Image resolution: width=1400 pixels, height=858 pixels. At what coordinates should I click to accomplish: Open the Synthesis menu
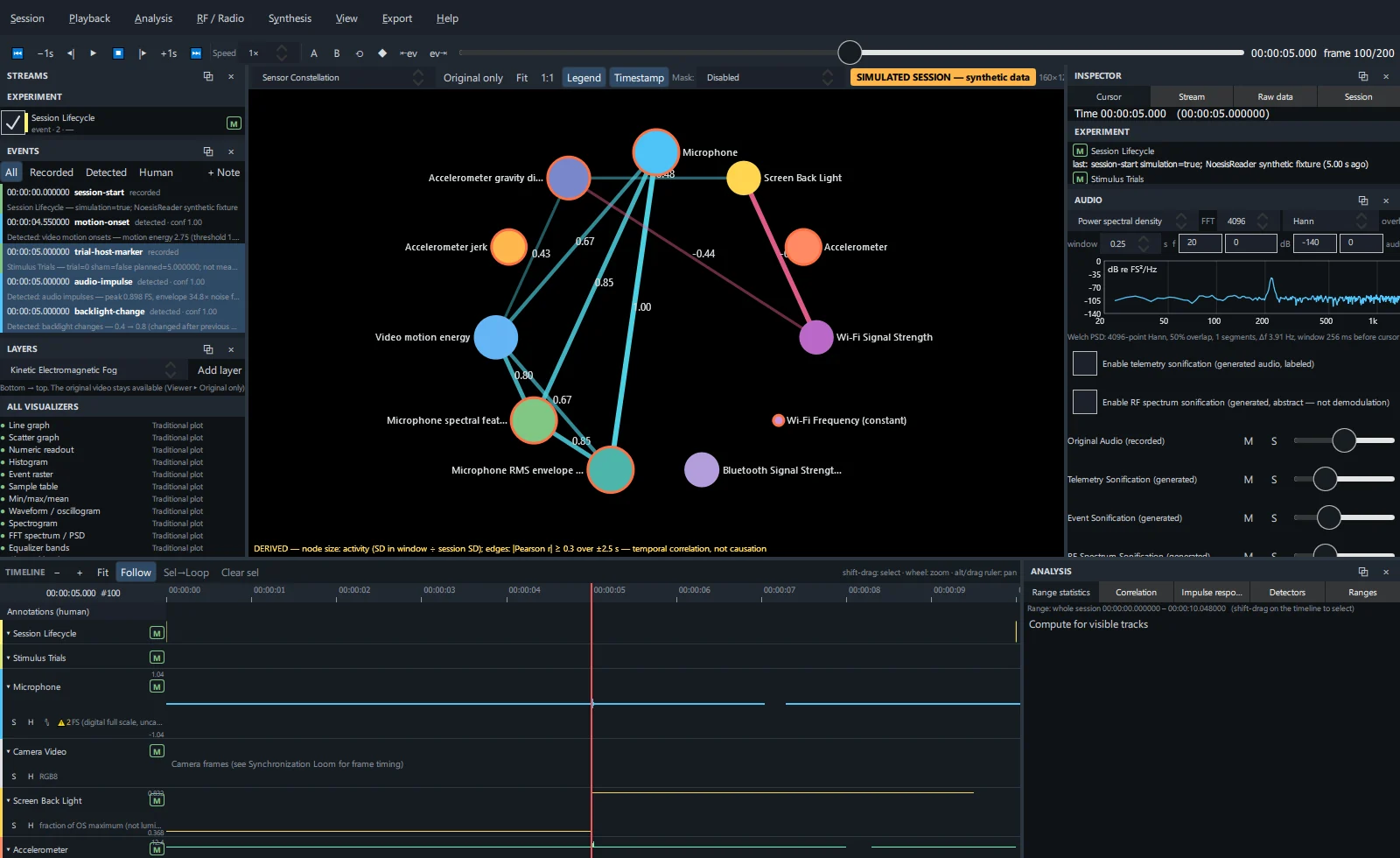tap(290, 18)
